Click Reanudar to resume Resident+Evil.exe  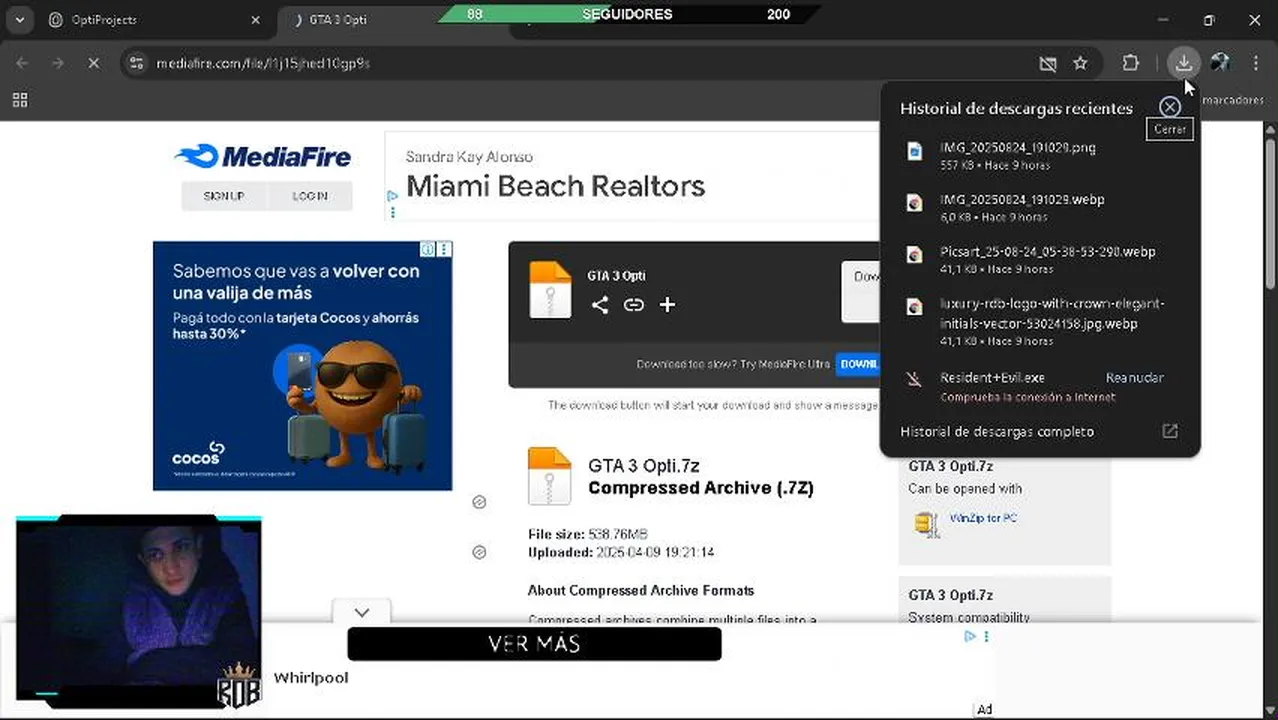(1134, 378)
